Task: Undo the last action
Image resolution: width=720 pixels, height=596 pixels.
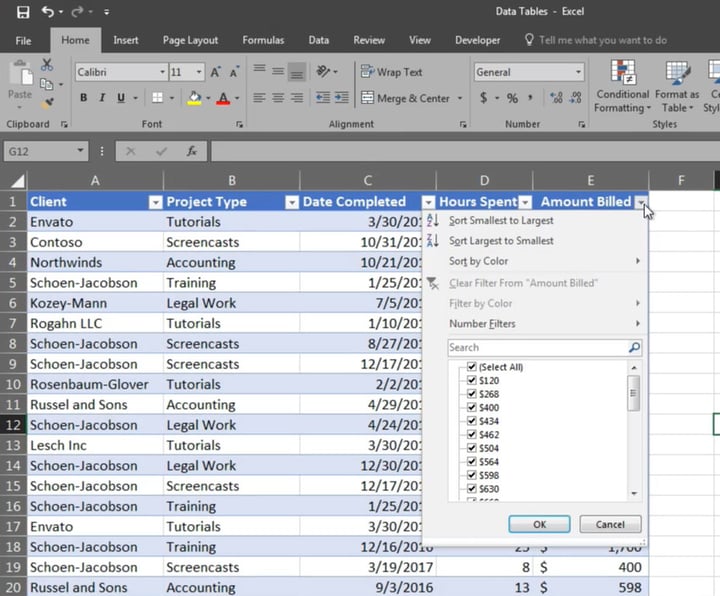Action: [48, 11]
